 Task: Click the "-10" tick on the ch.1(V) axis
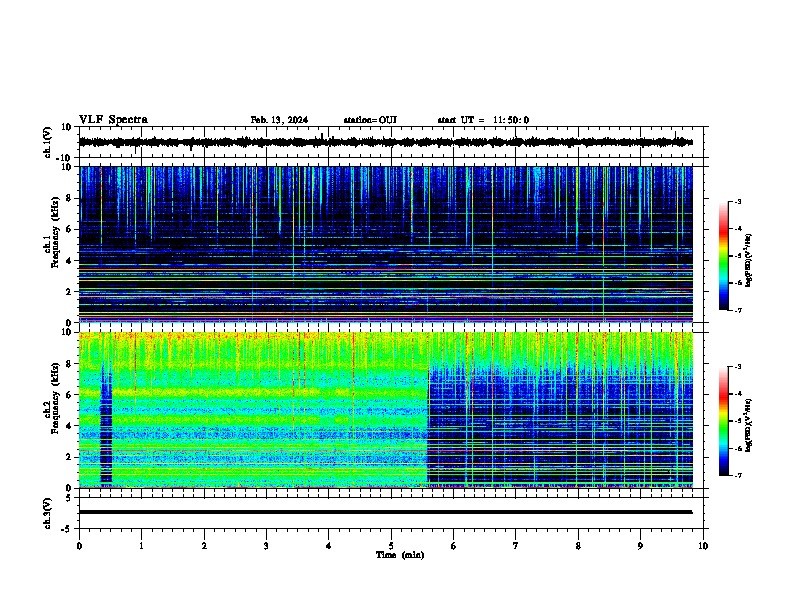(65, 158)
